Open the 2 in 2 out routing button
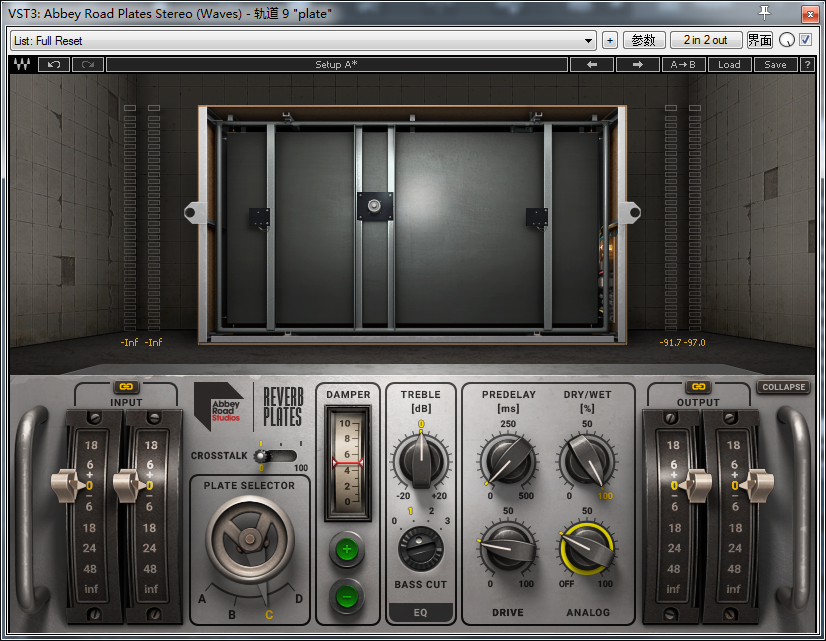Image resolution: width=826 pixels, height=641 pixels. (706, 40)
